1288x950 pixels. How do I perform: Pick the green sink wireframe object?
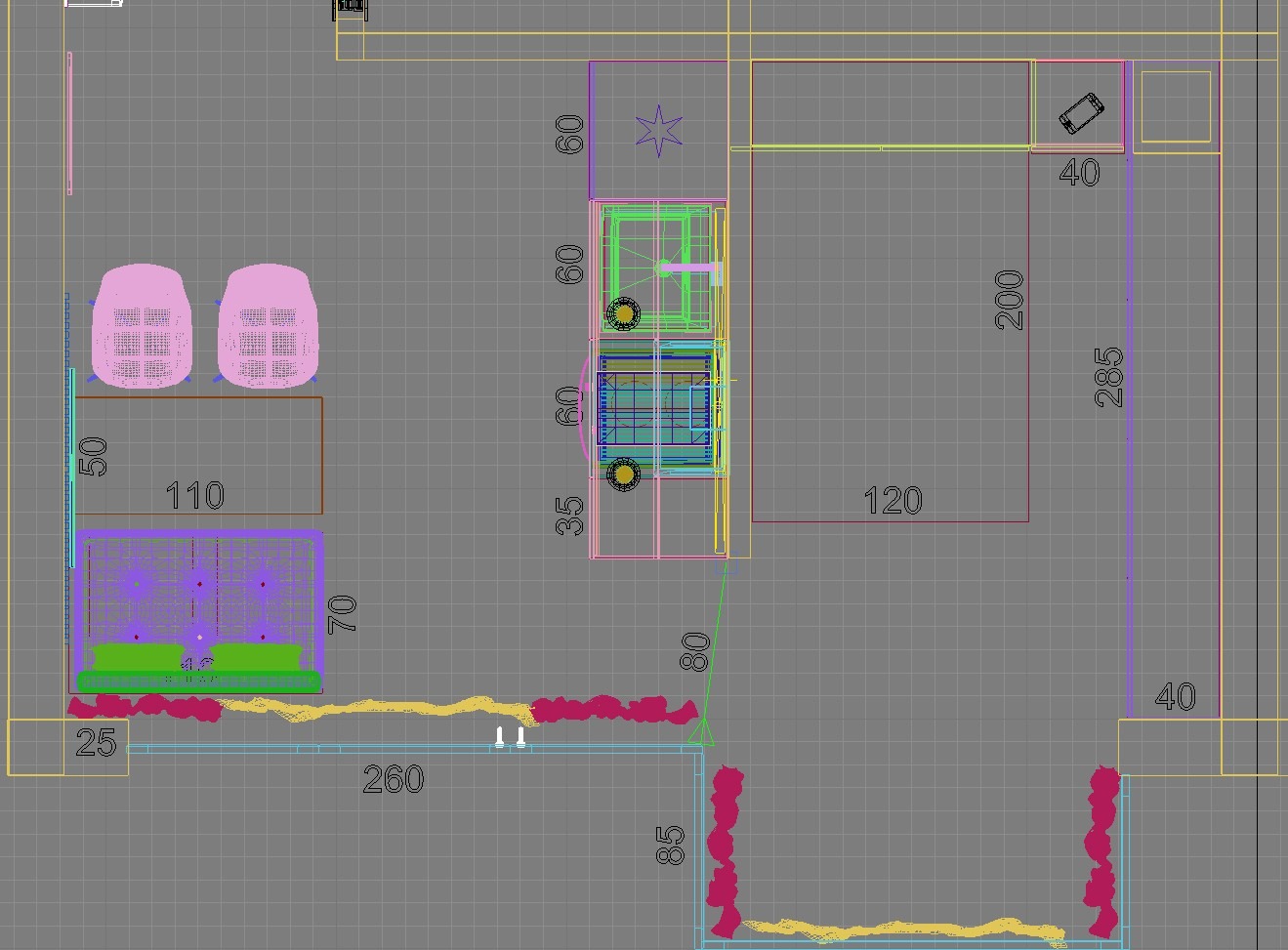pyautogui.click(x=650, y=266)
